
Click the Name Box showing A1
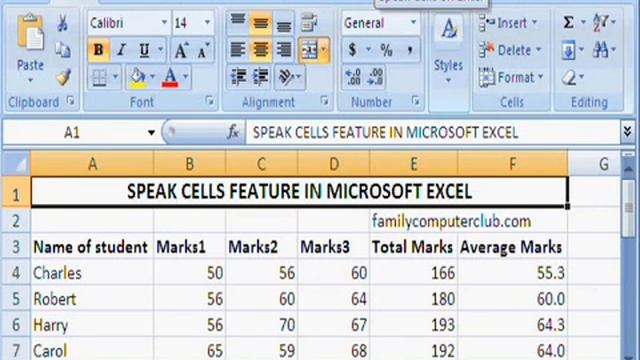(73, 132)
